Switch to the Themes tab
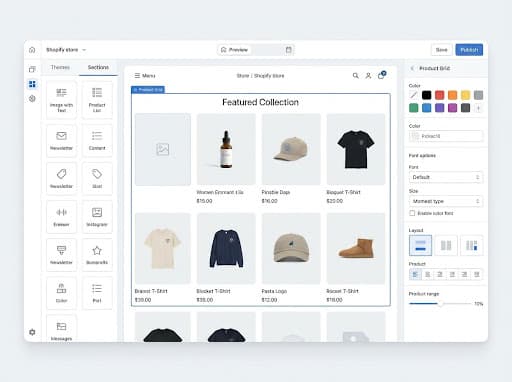 [60, 67]
